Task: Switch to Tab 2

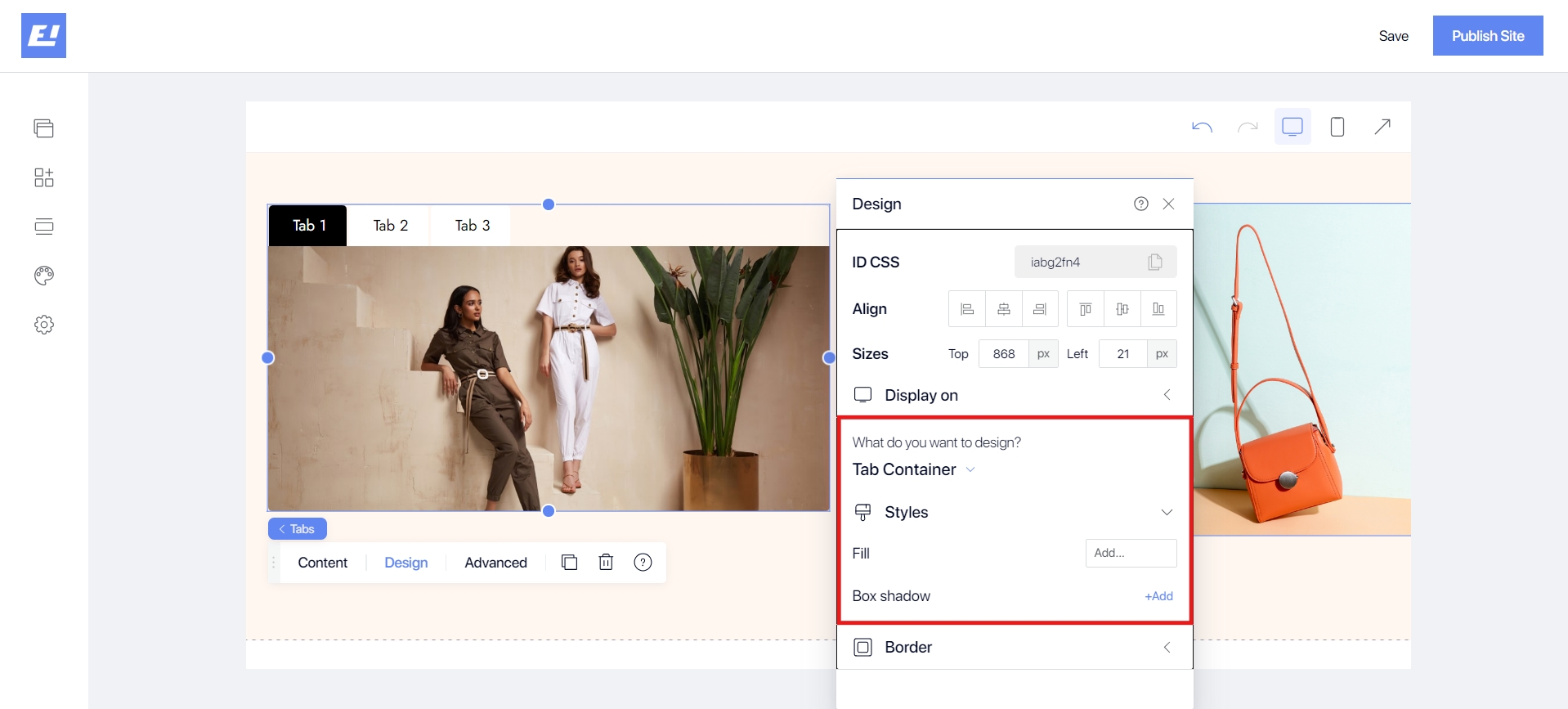Action: pyautogui.click(x=390, y=226)
